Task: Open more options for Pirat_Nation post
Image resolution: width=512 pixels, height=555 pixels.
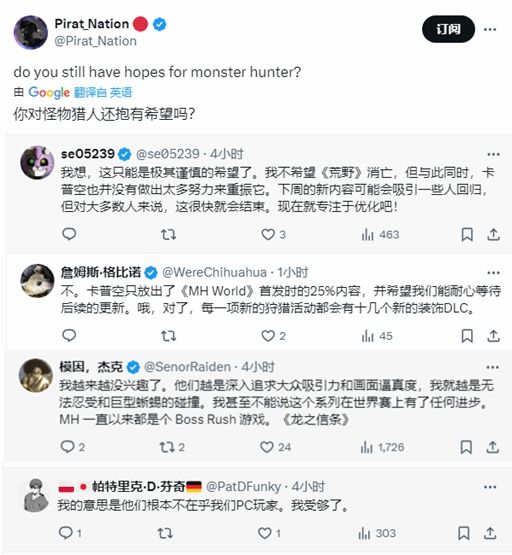Action: 490,29
